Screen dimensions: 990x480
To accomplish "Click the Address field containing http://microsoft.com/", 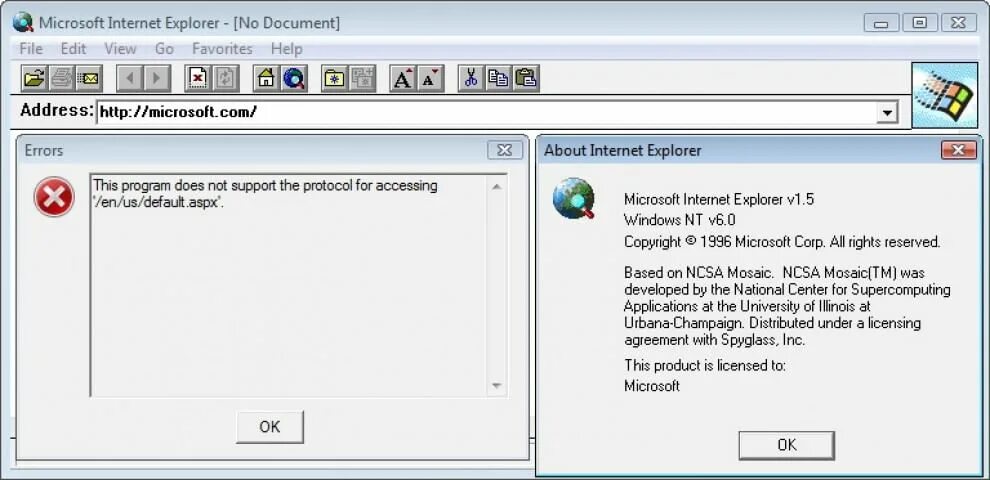I will [487, 113].
